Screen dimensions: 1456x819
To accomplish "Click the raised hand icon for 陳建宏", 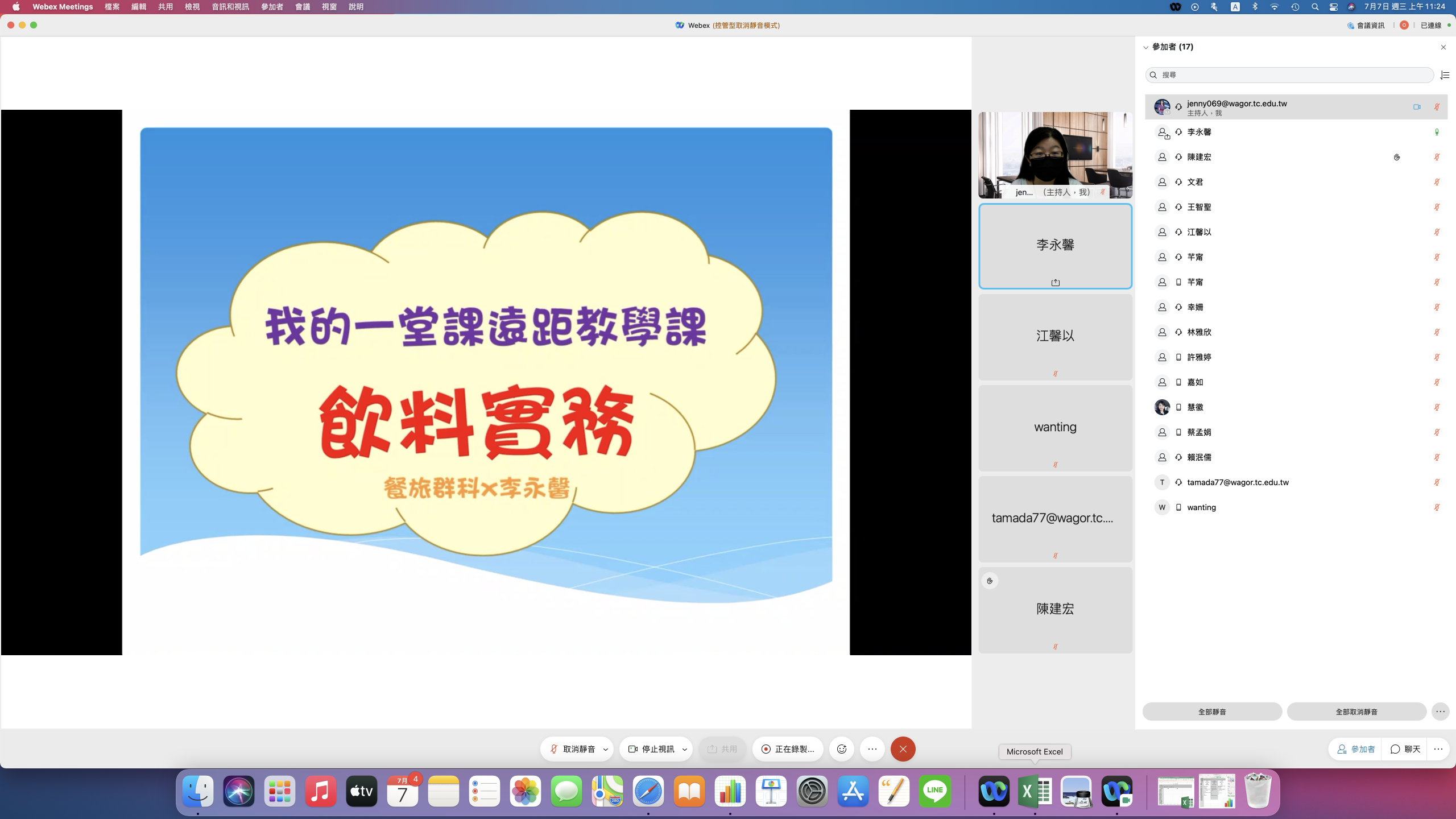I will click(1397, 157).
